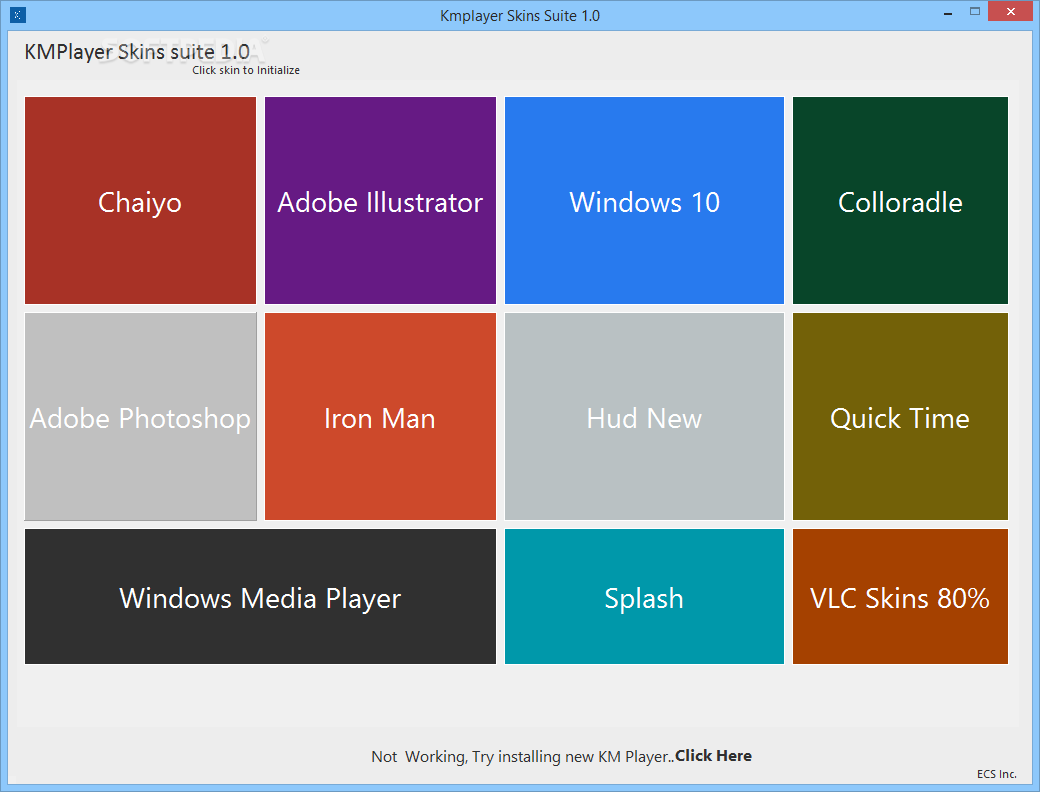Follow the Click Here install link

[713, 756]
